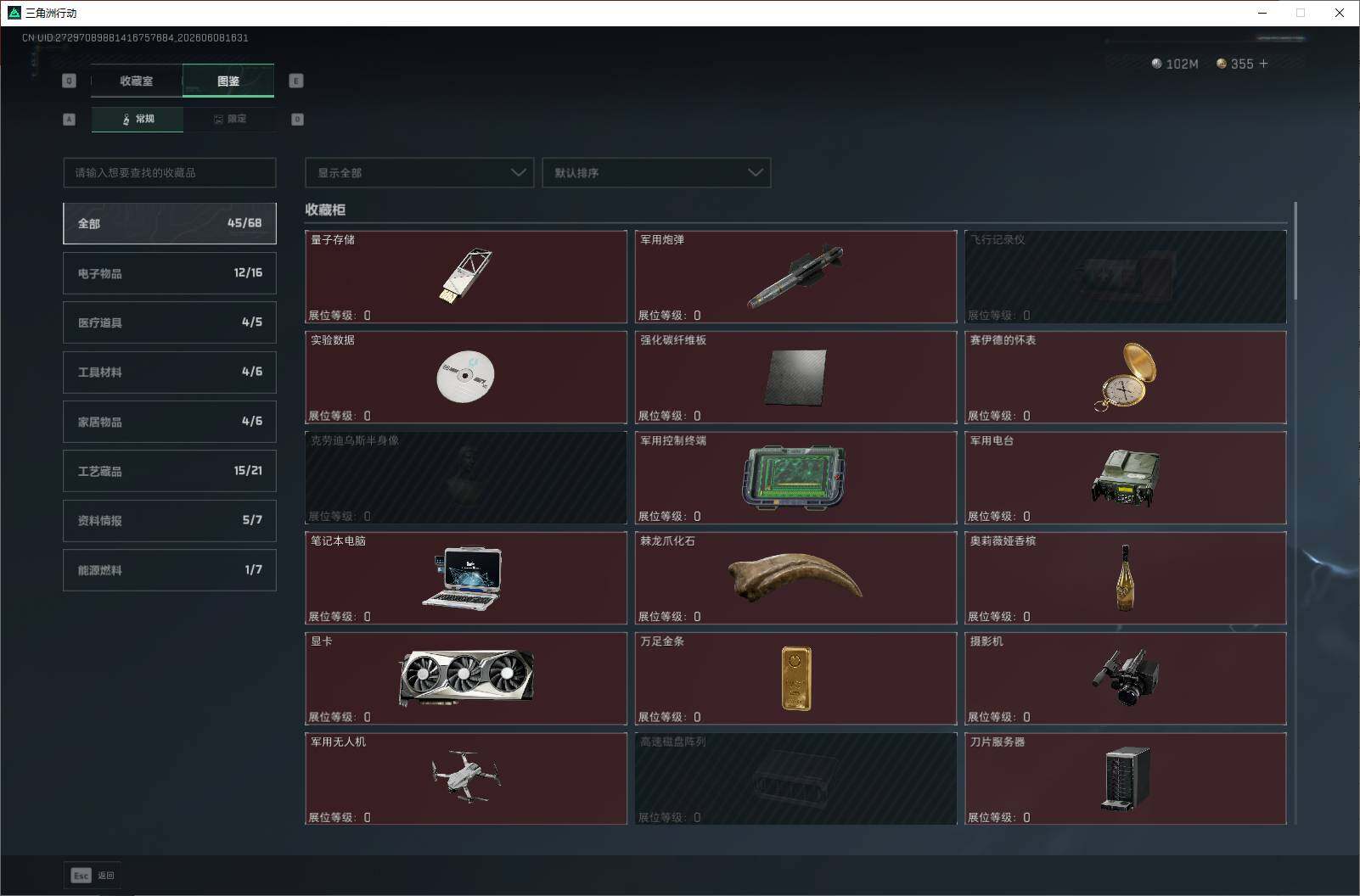Viewport: 1360px width, 896px height.
Task: Select the 摄影机 camera item
Action: [x=1126, y=679]
